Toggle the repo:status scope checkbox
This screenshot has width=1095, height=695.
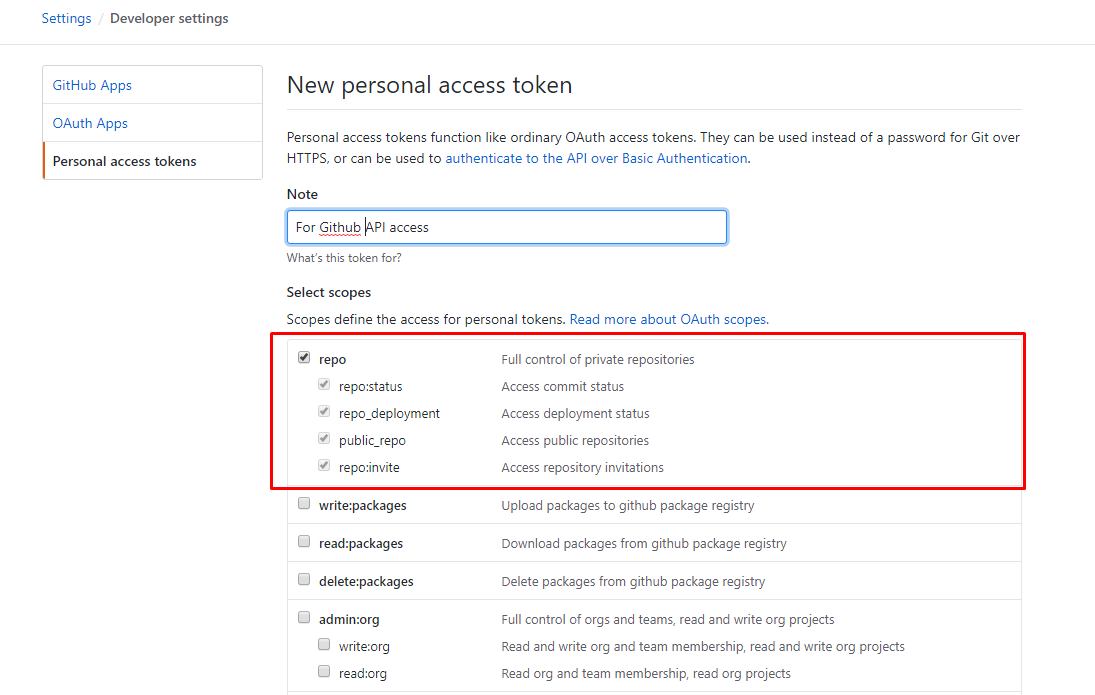click(x=324, y=385)
